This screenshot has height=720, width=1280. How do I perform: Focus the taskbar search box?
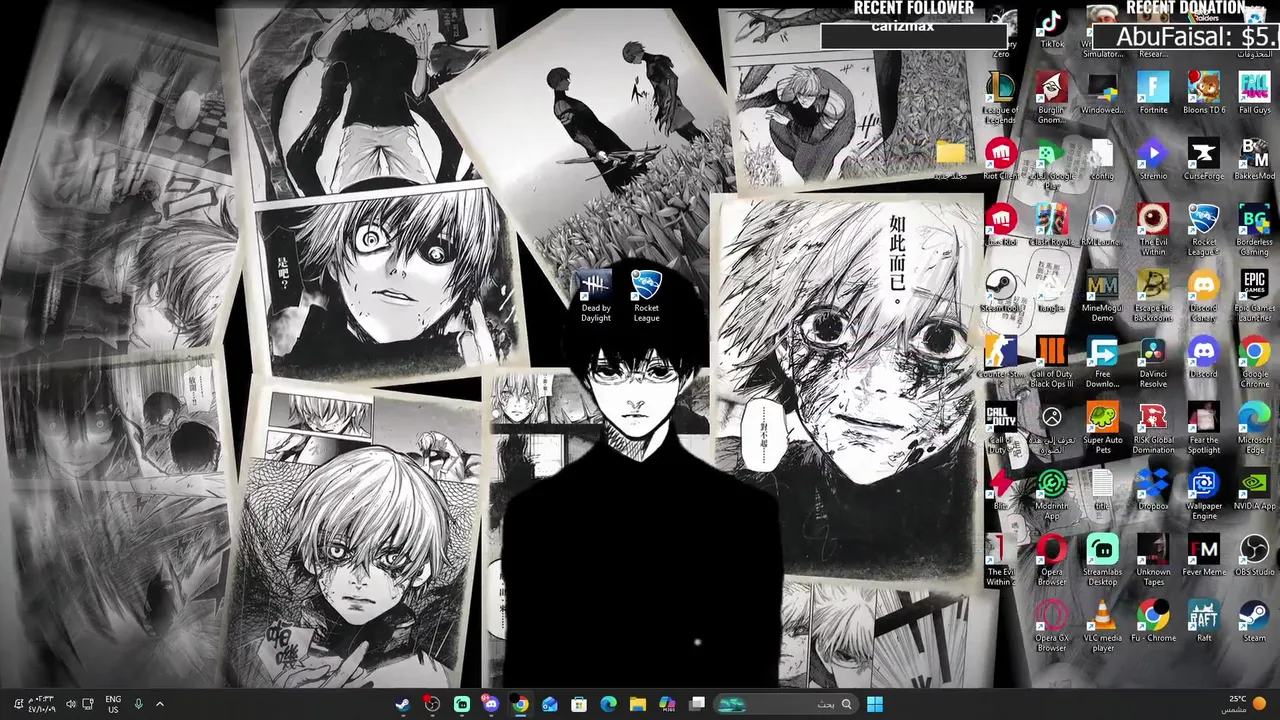pos(785,704)
